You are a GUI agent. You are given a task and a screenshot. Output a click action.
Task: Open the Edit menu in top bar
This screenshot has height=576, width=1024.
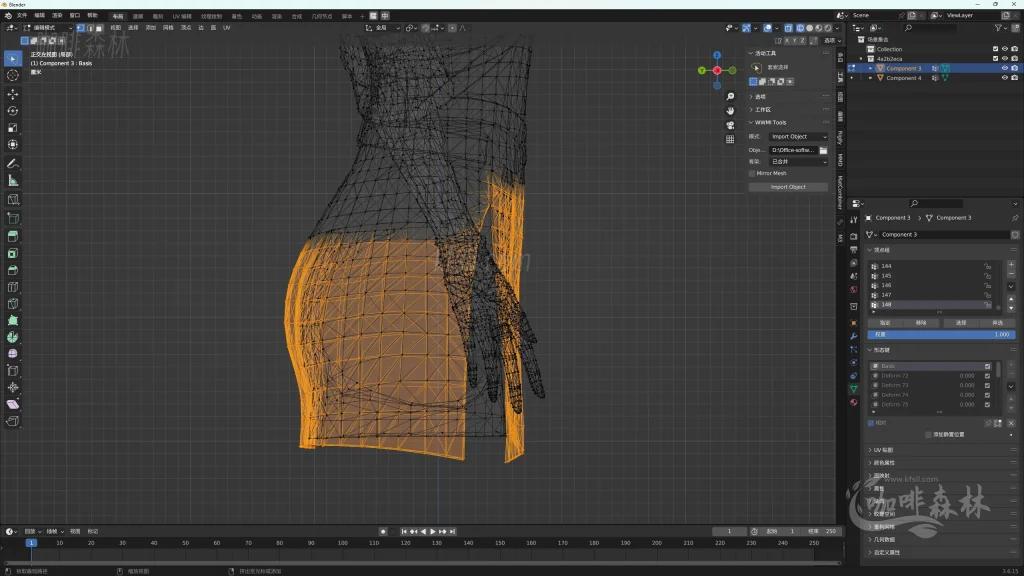pos(39,16)
